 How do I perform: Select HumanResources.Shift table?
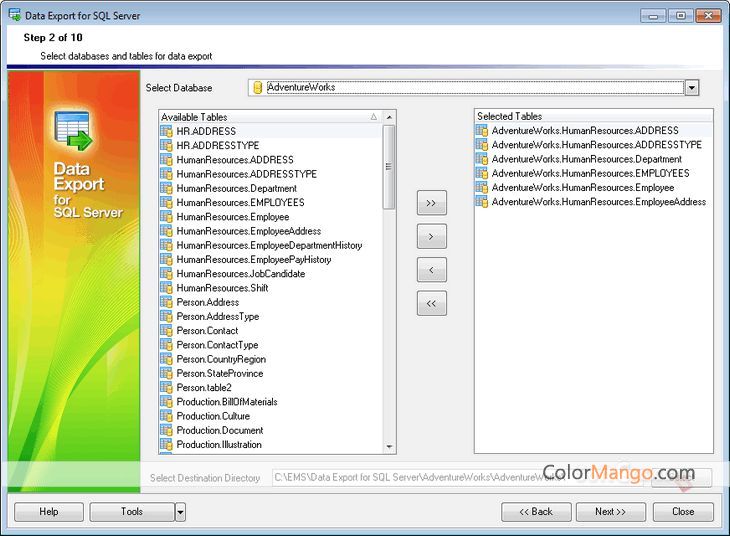tap(222, 288)
